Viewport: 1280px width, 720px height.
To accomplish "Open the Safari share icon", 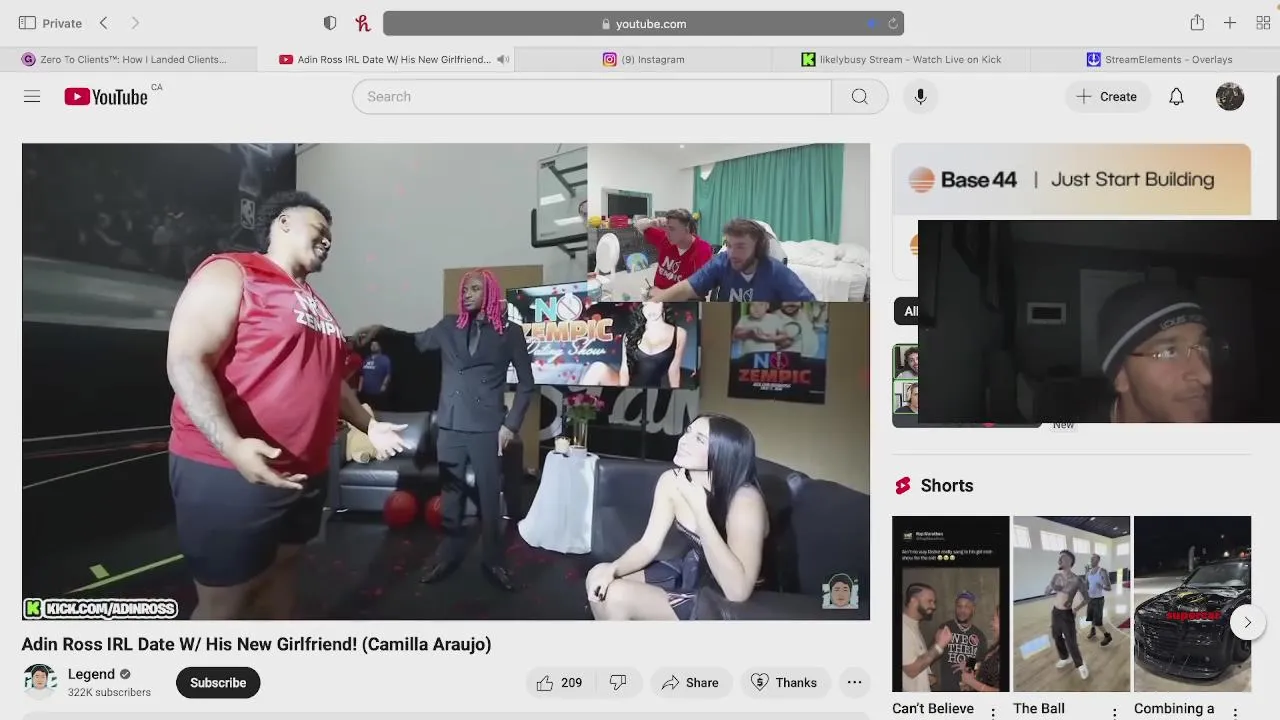I will pyautogui.click(x=1197, y=23).
